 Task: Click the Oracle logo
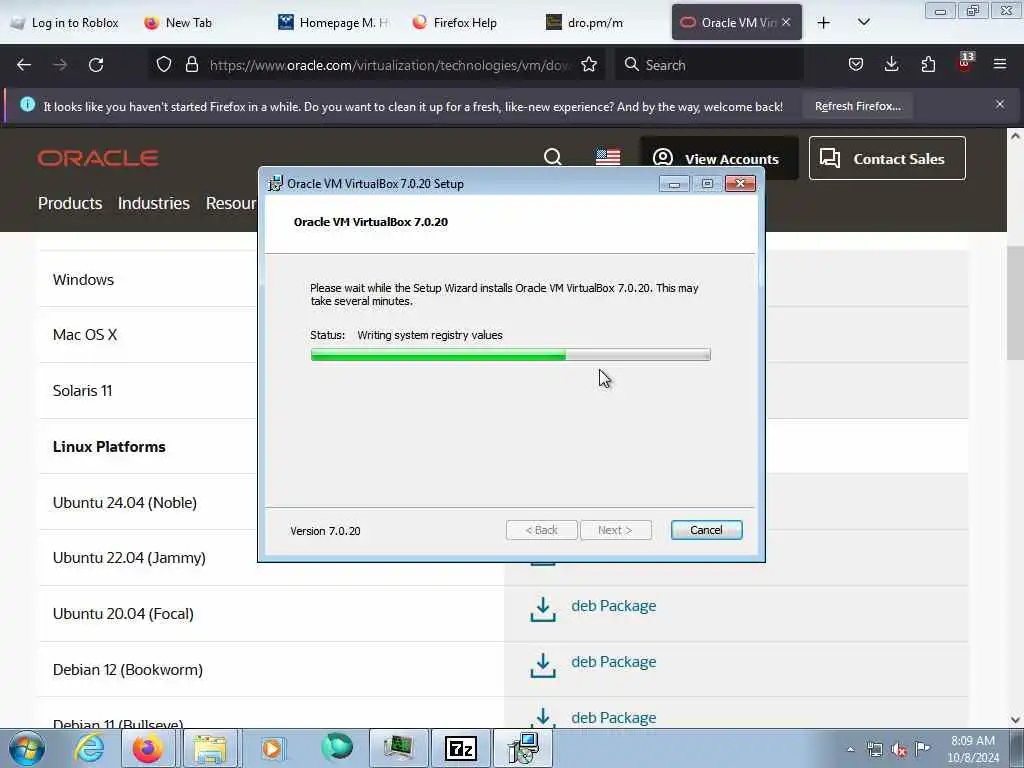click(x=98, y=158)
